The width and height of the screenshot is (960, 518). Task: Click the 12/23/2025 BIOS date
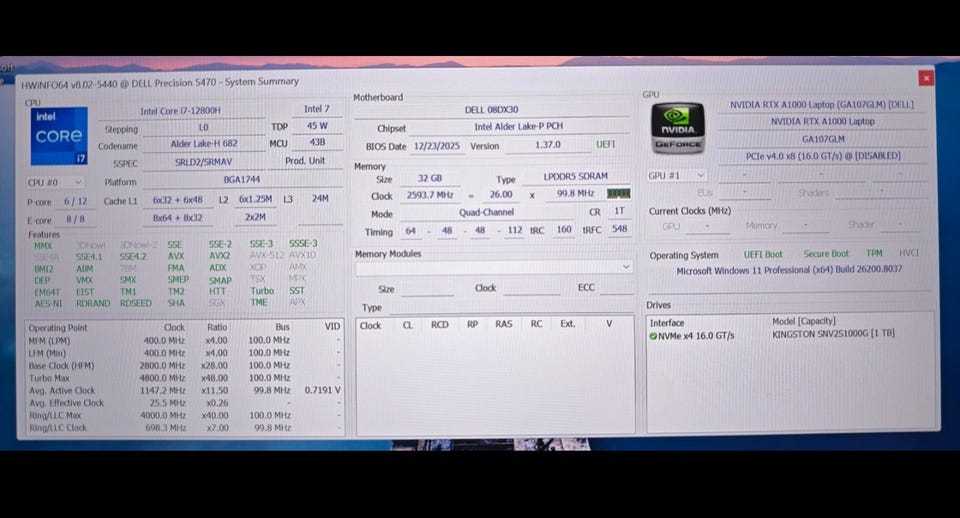437,146
